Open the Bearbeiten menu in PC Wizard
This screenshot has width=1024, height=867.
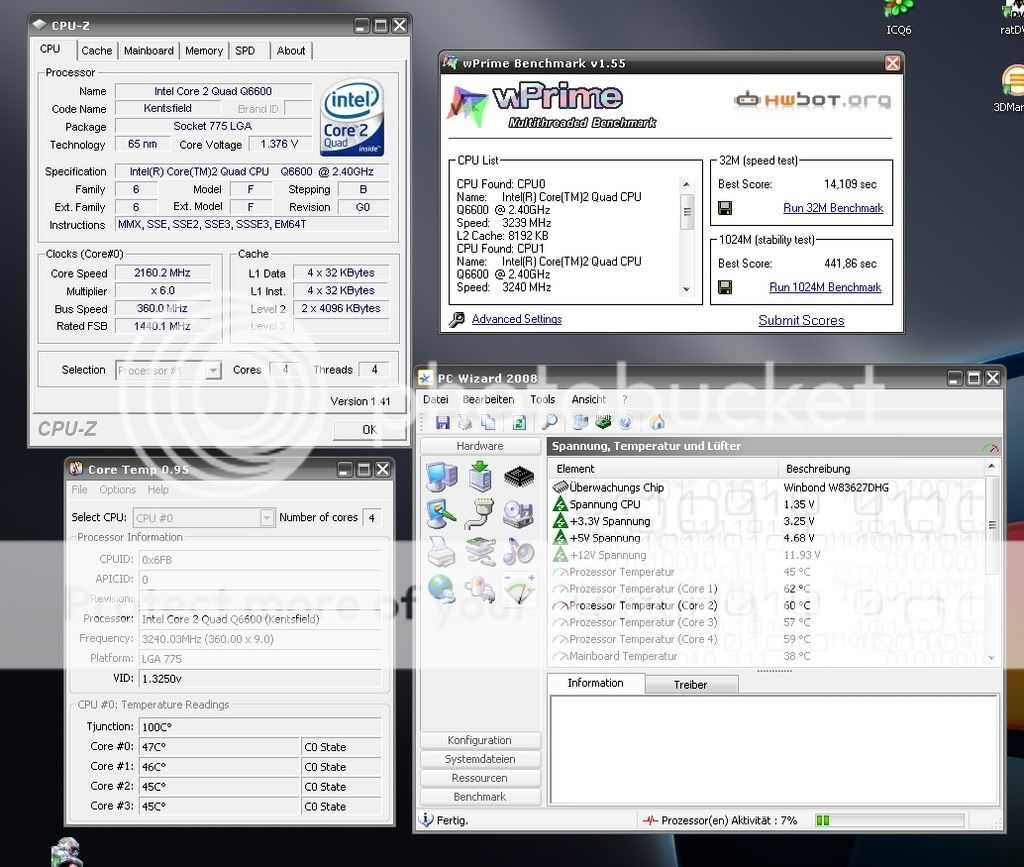488,400
